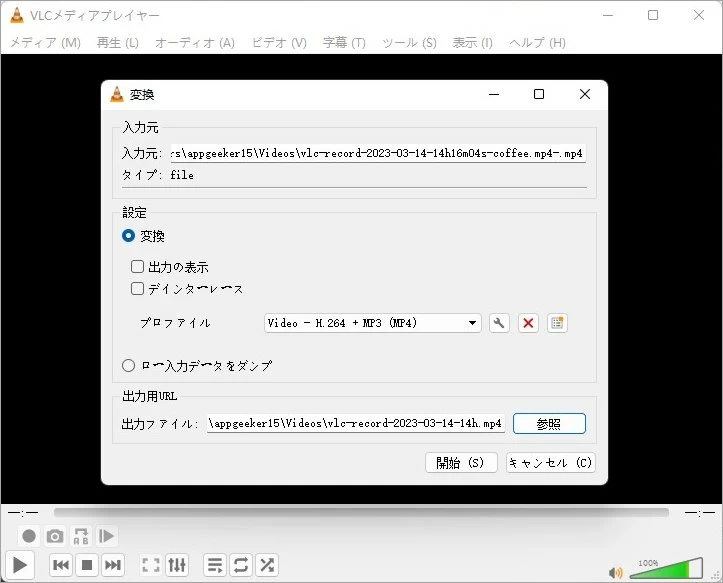723x583 pixels.
Task: Open the プロファイル dropdown list
Action: coord(373,323)
